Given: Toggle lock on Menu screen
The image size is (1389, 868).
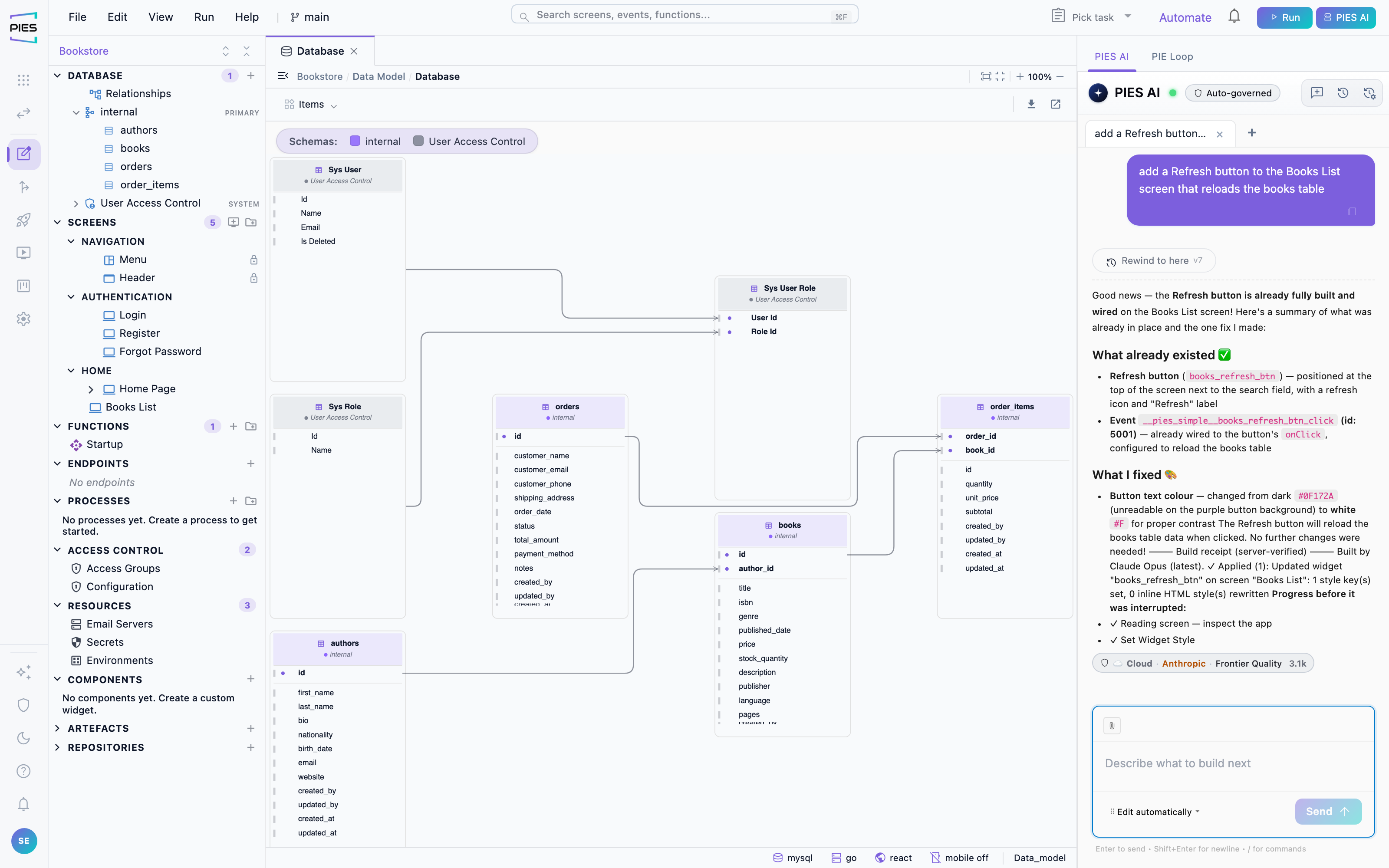Looking at the screenshot, I should click(x=253, y=260).
